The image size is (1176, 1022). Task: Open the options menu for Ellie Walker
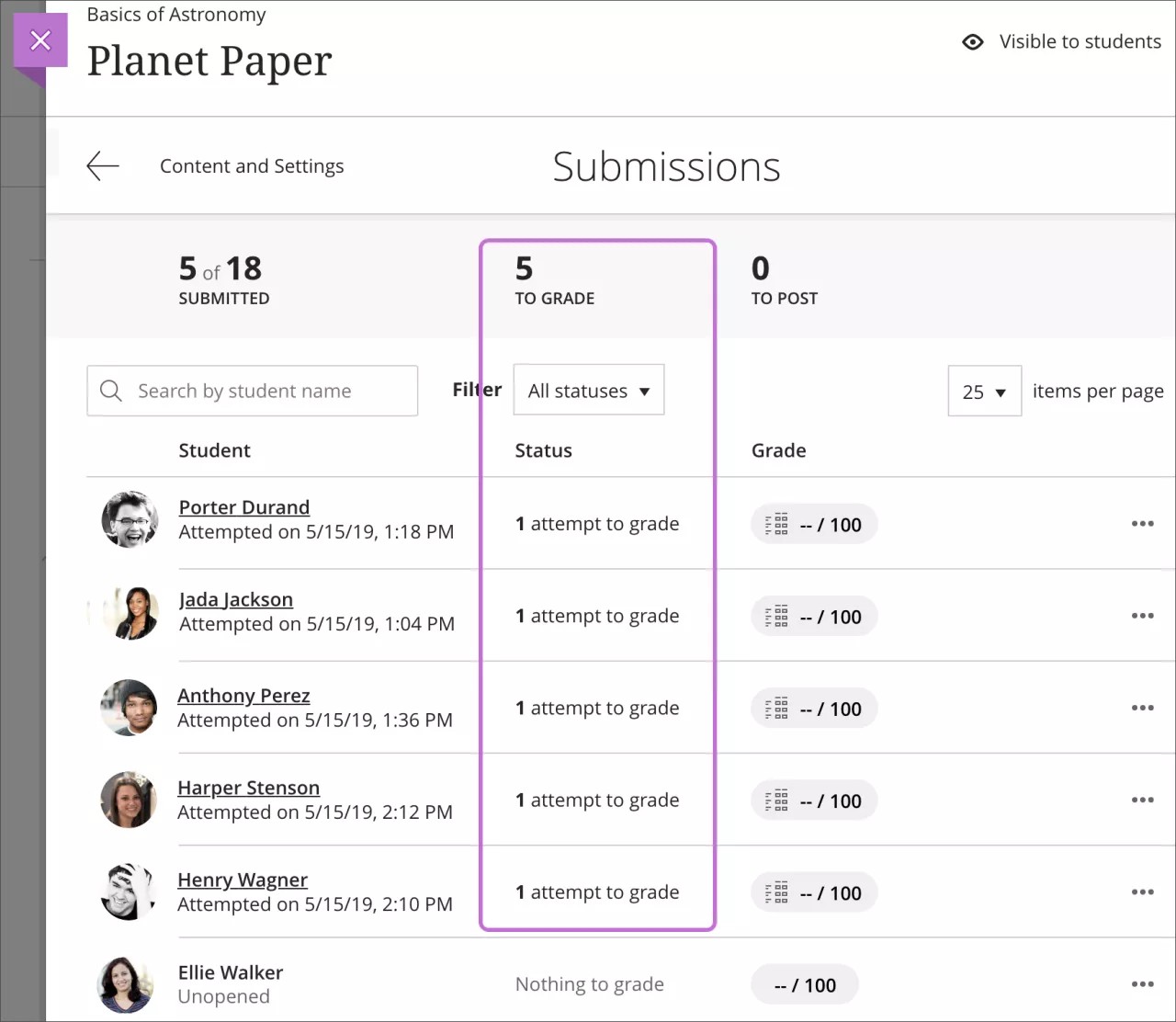[x=1142, y=984]
